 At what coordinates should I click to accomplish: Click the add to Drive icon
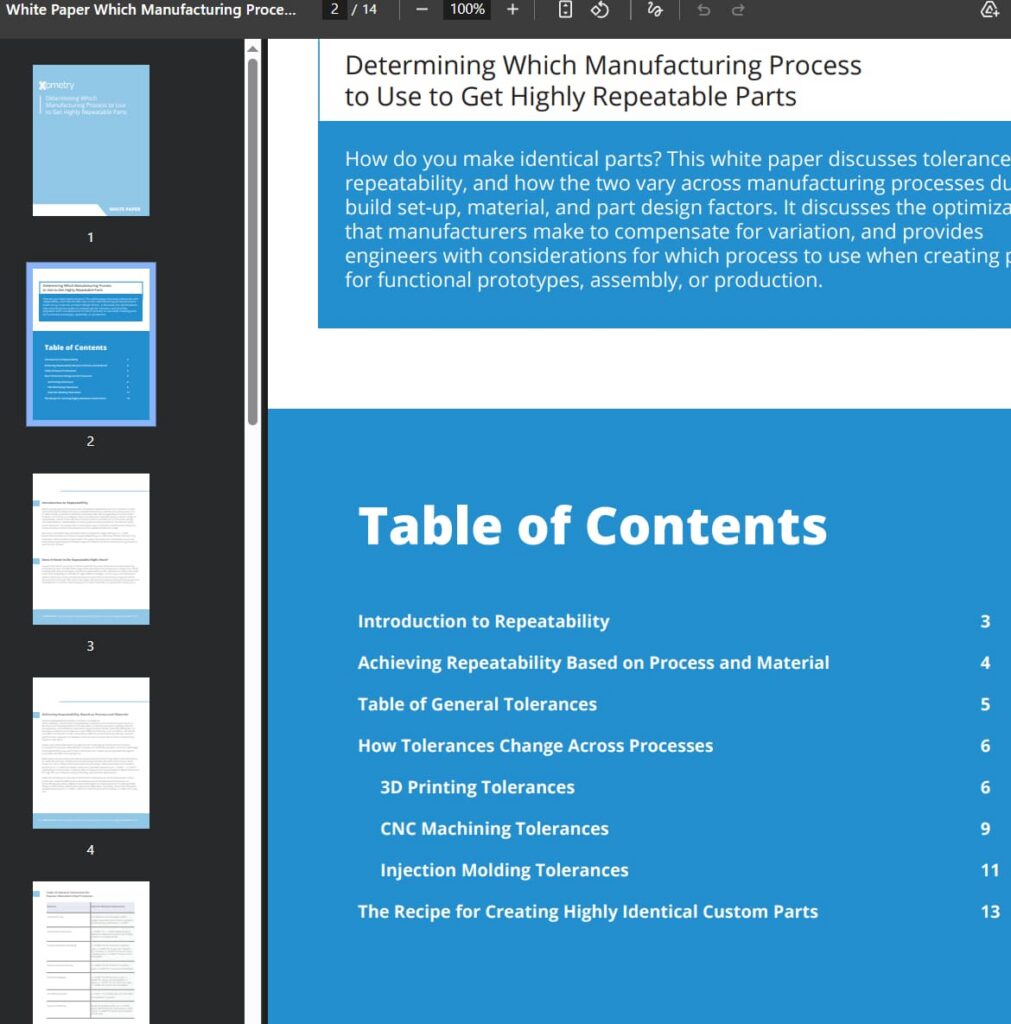click(x=990, y=10)
